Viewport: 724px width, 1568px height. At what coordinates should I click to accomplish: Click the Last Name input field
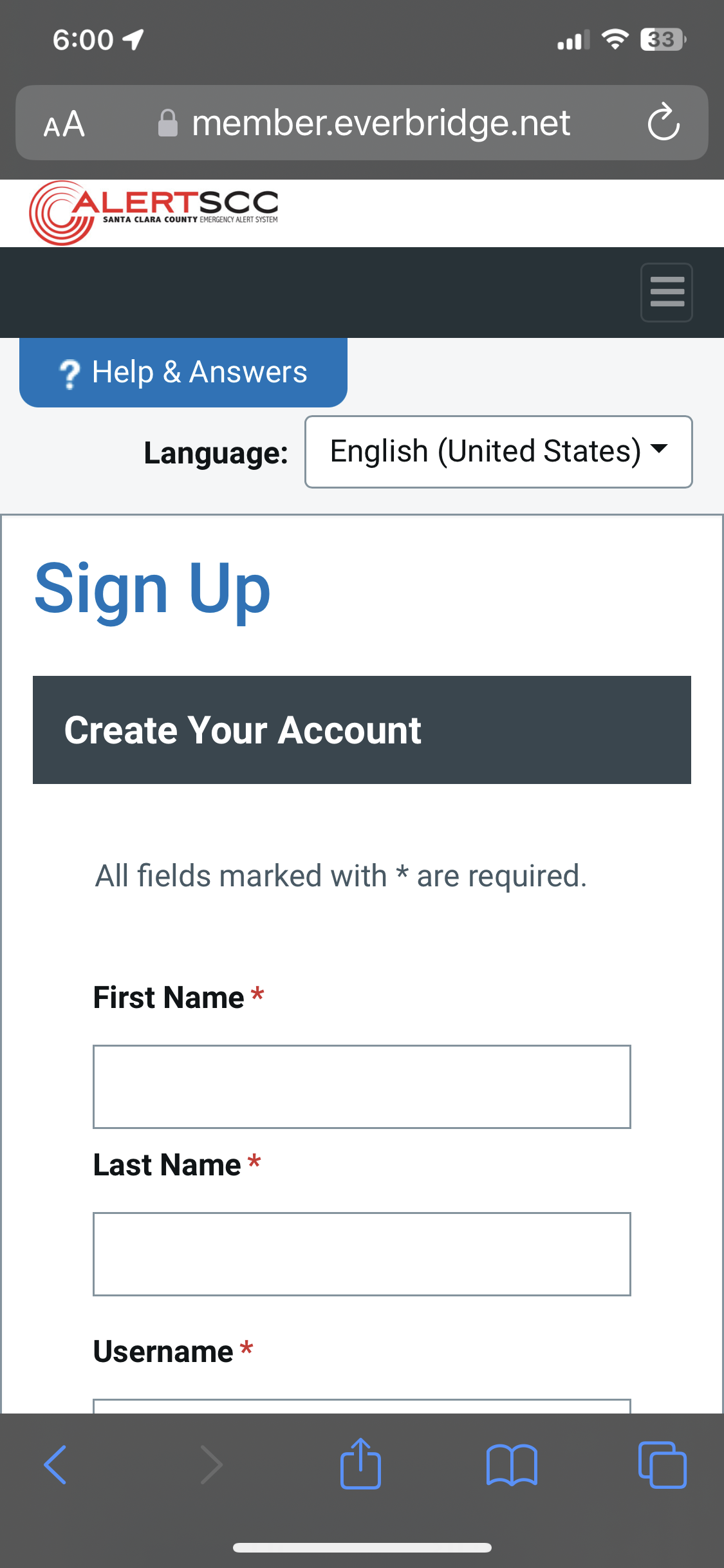pyautogui.click(x=362, y=1253)
